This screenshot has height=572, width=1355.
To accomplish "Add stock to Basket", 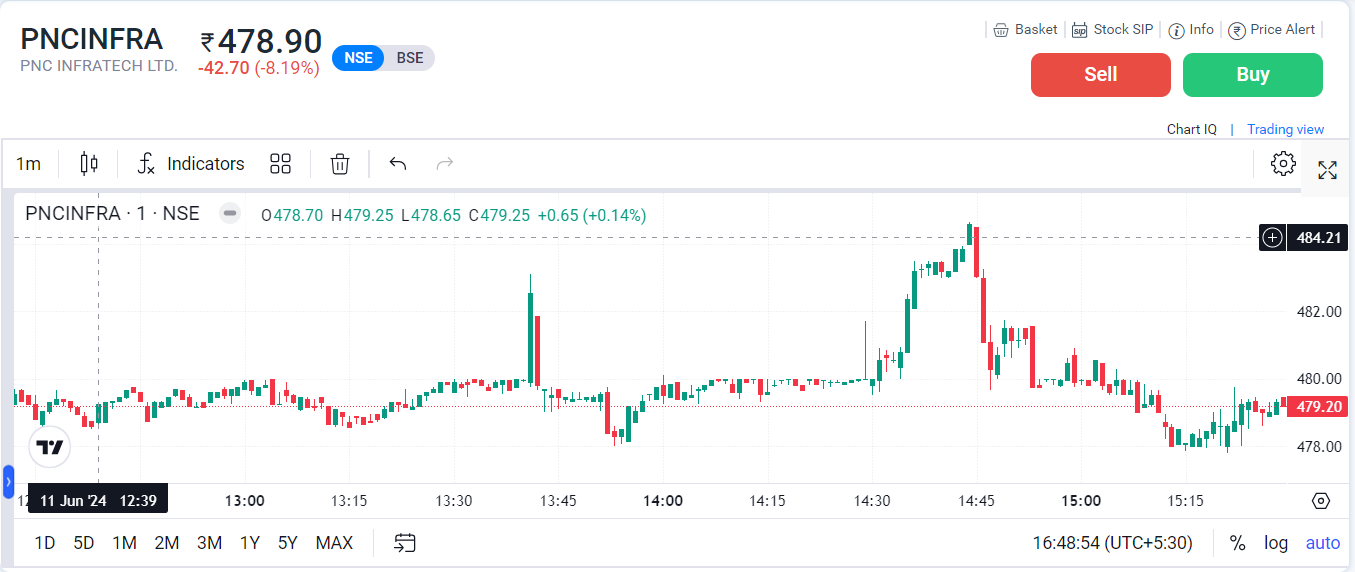I will click(1025, 30).
